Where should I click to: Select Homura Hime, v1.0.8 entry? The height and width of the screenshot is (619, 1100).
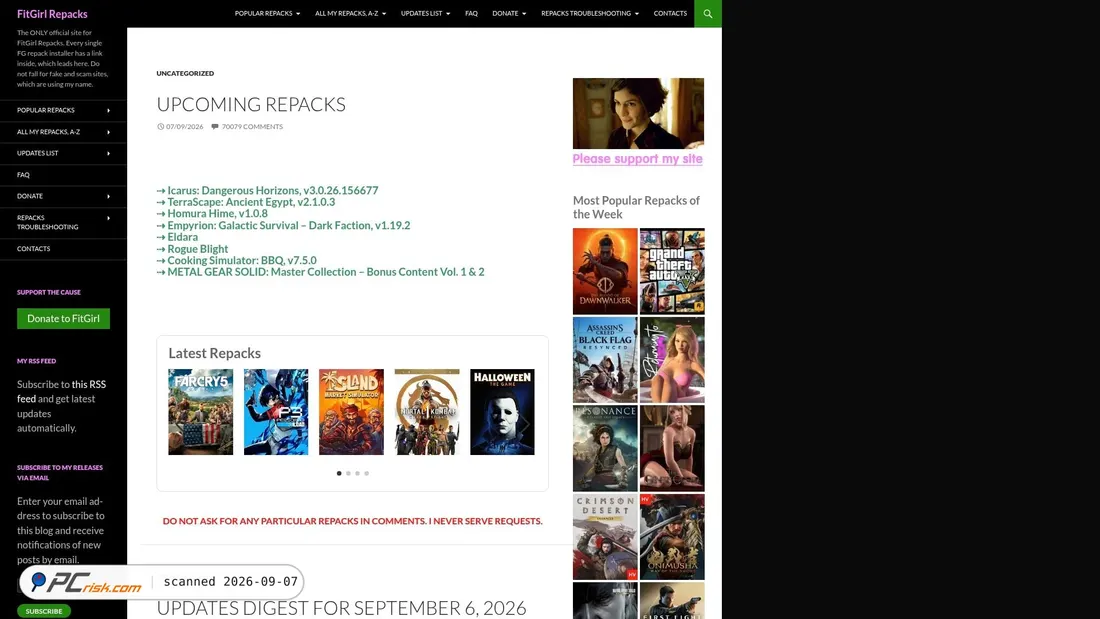[217, 213]
